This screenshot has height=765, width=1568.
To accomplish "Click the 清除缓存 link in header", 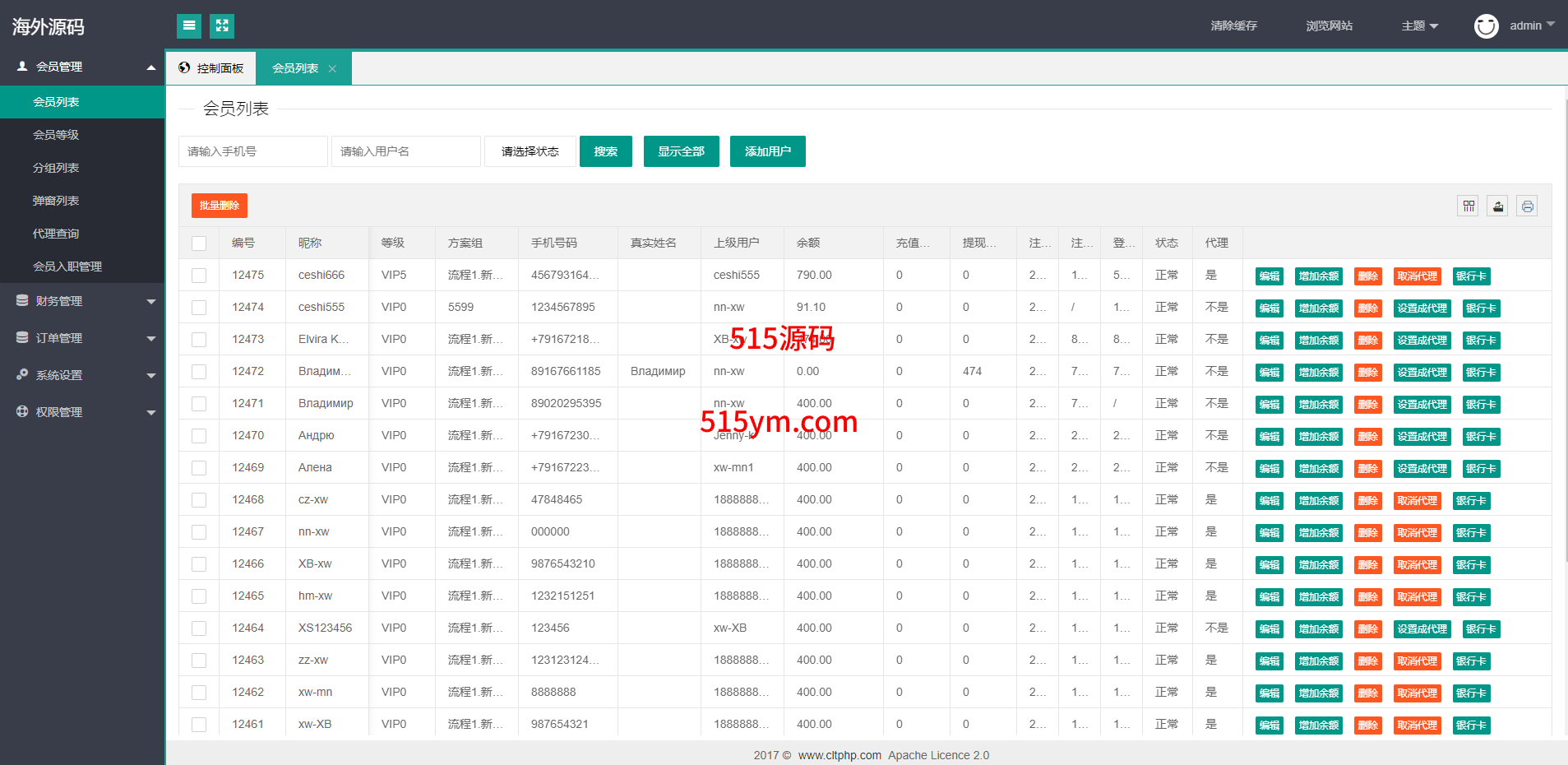I will pos(1233,26).
